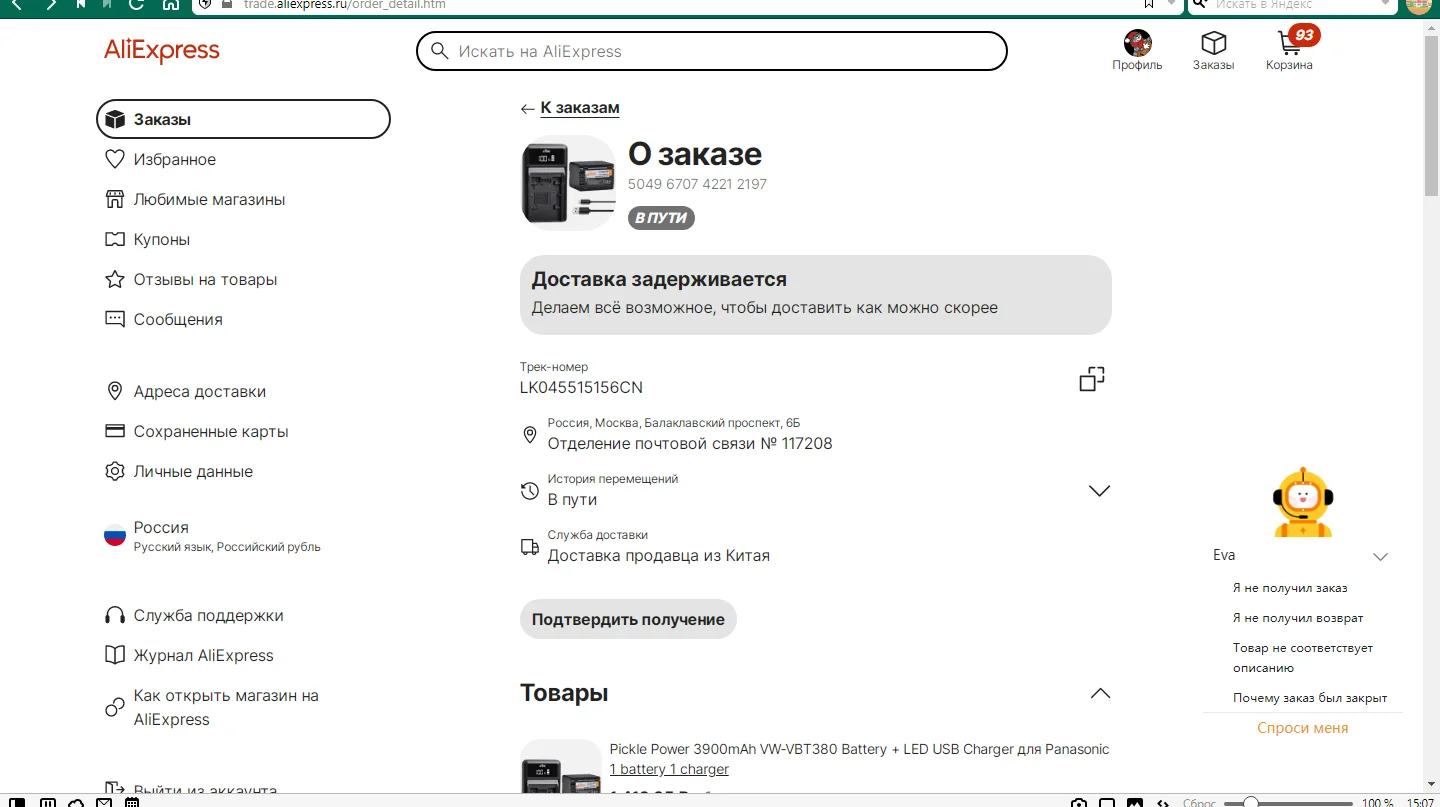Viewport: 1440px width, 807px height.
Task: Choose Я не получил заказ in Eva
Action: (x=1290, y=588)
